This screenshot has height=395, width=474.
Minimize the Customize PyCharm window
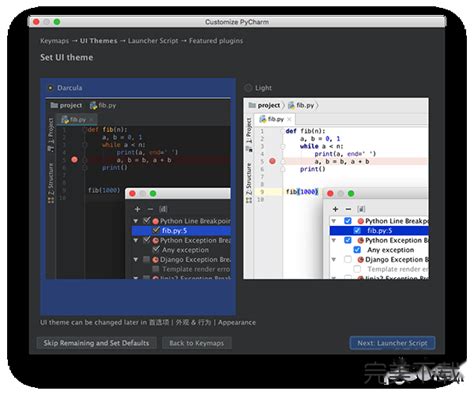click(x=47, y=22)
